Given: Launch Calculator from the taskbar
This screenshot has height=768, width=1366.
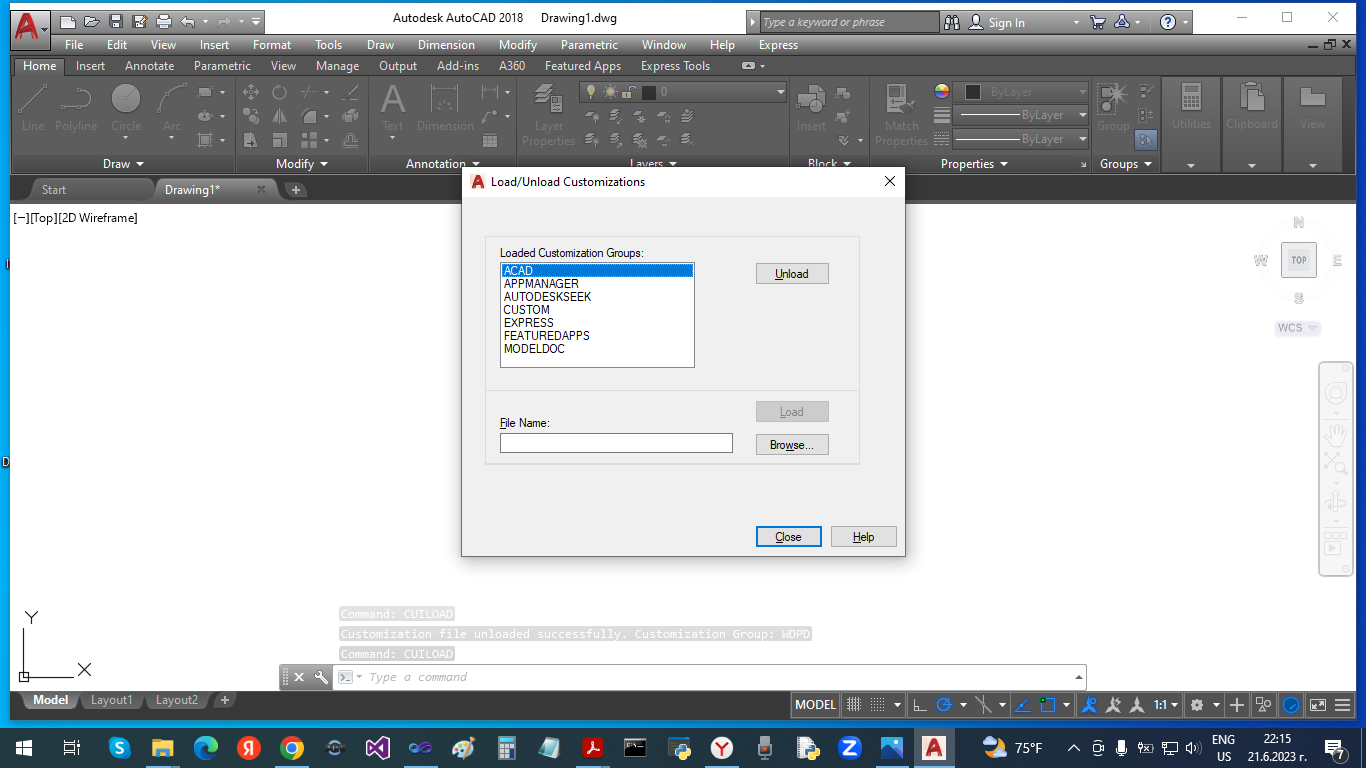Looking at the screenshot, I should [x=506, y=747].
